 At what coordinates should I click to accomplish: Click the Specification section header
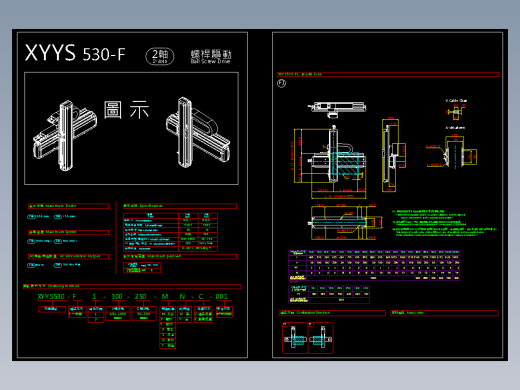tap(180, 206)
